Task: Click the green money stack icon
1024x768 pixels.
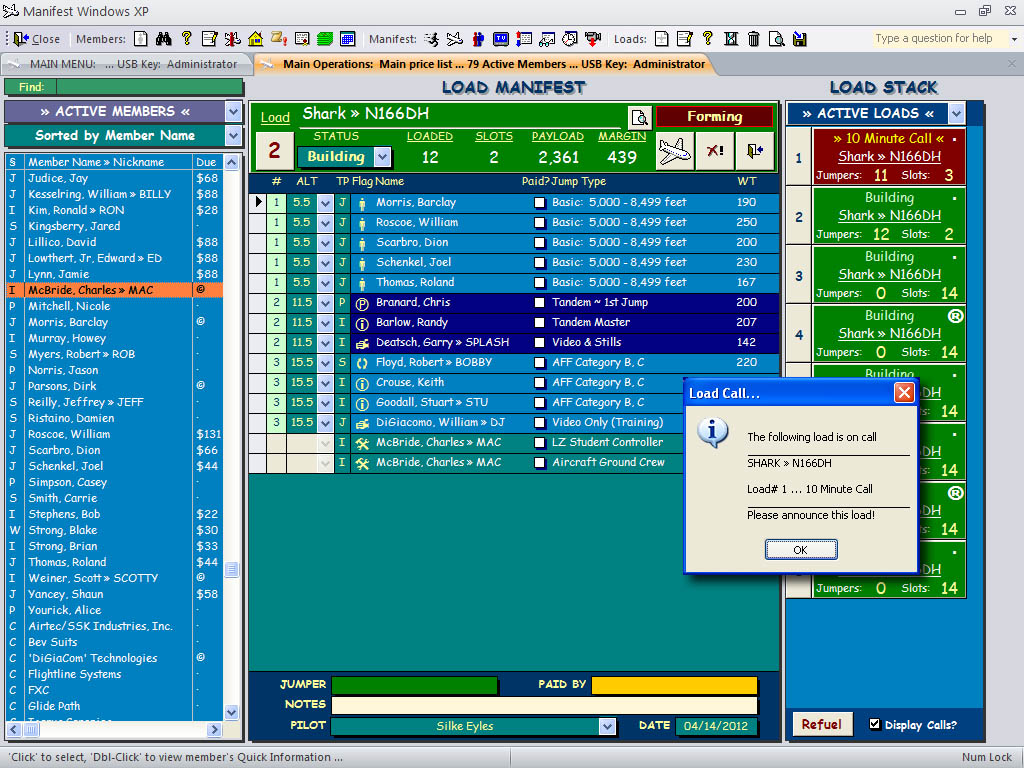Action: (x=325, y=39)
